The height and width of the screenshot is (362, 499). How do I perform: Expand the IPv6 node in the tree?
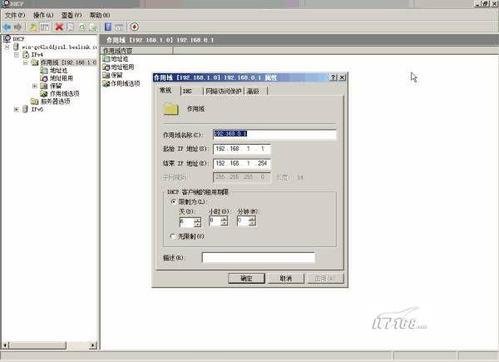[x=16, y=109]
